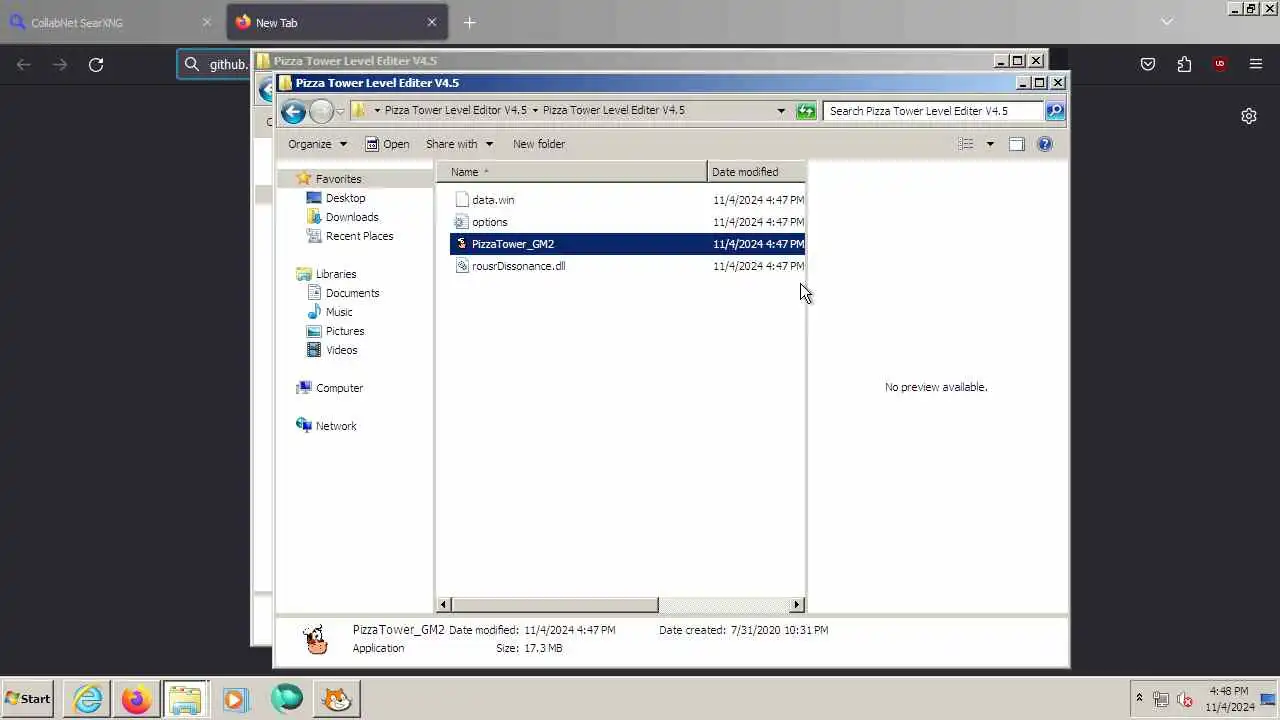
Task: Open the recent locations dropdown beside Forward
Action: tap(341, 111)
